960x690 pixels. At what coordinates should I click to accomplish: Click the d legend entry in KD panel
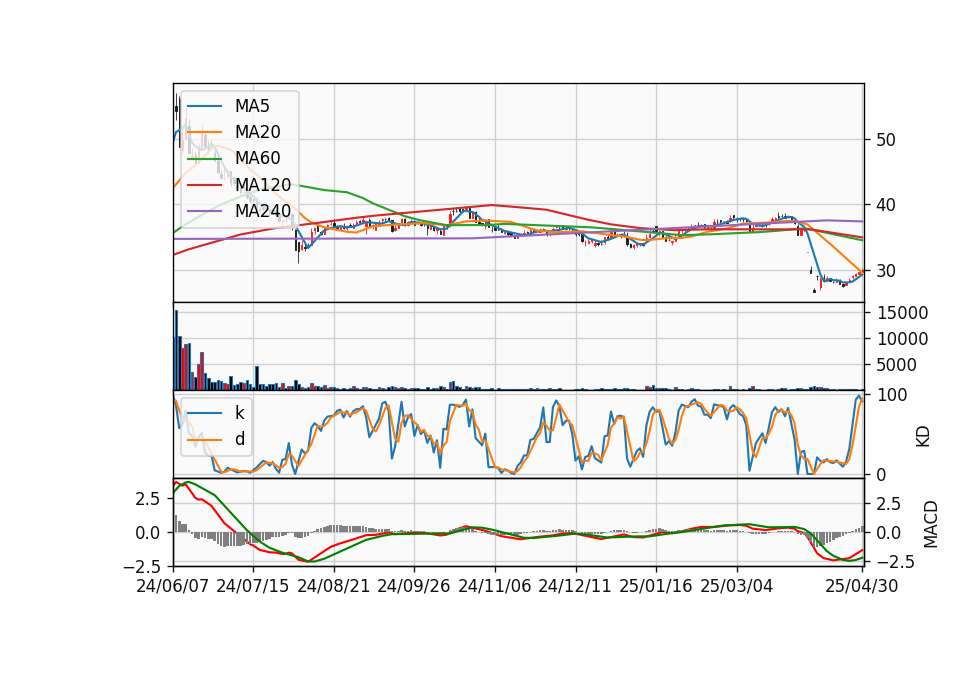click(x=240, y=439)
